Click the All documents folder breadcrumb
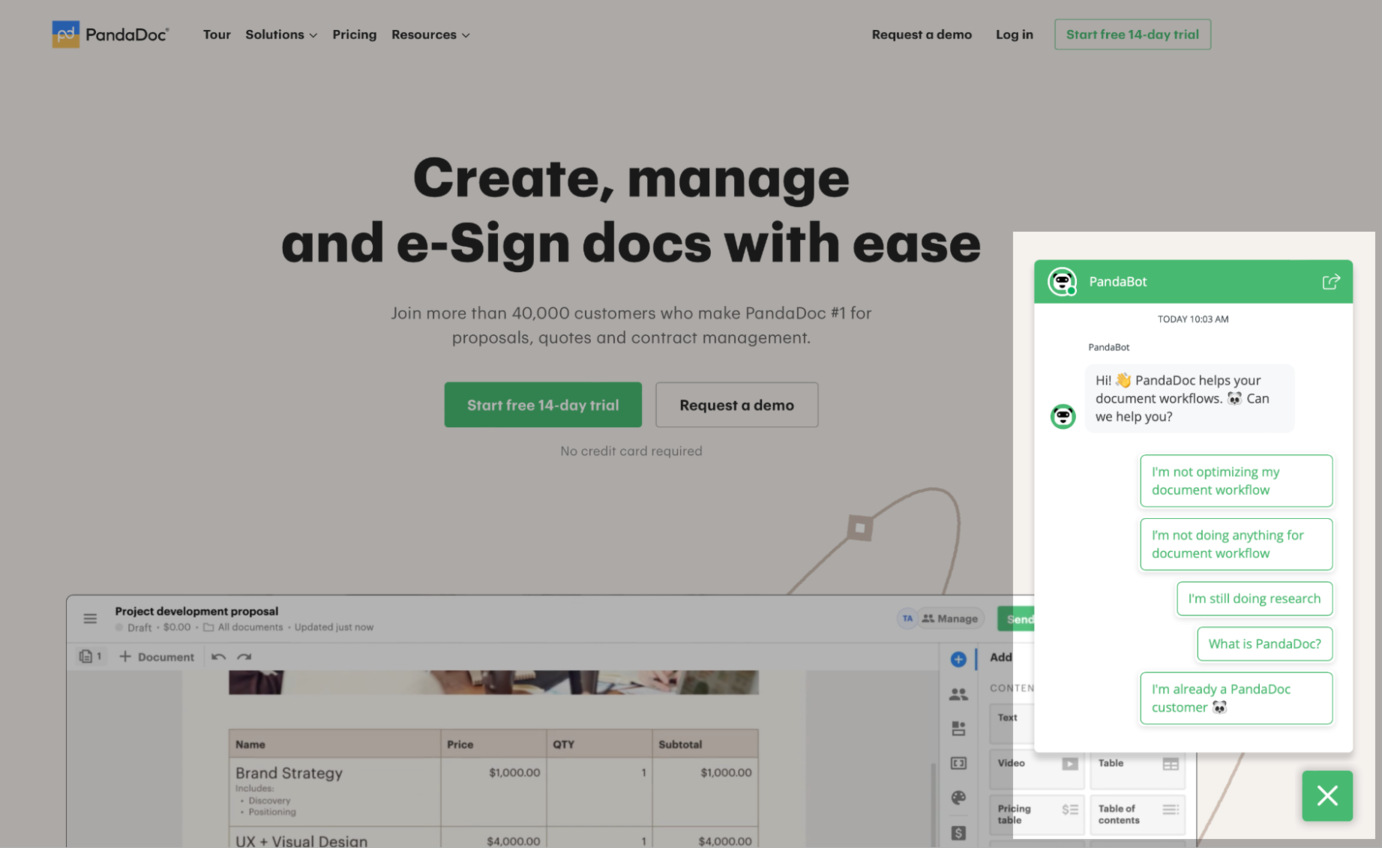Screen dimensions: 1382x848 pos(242,628)
